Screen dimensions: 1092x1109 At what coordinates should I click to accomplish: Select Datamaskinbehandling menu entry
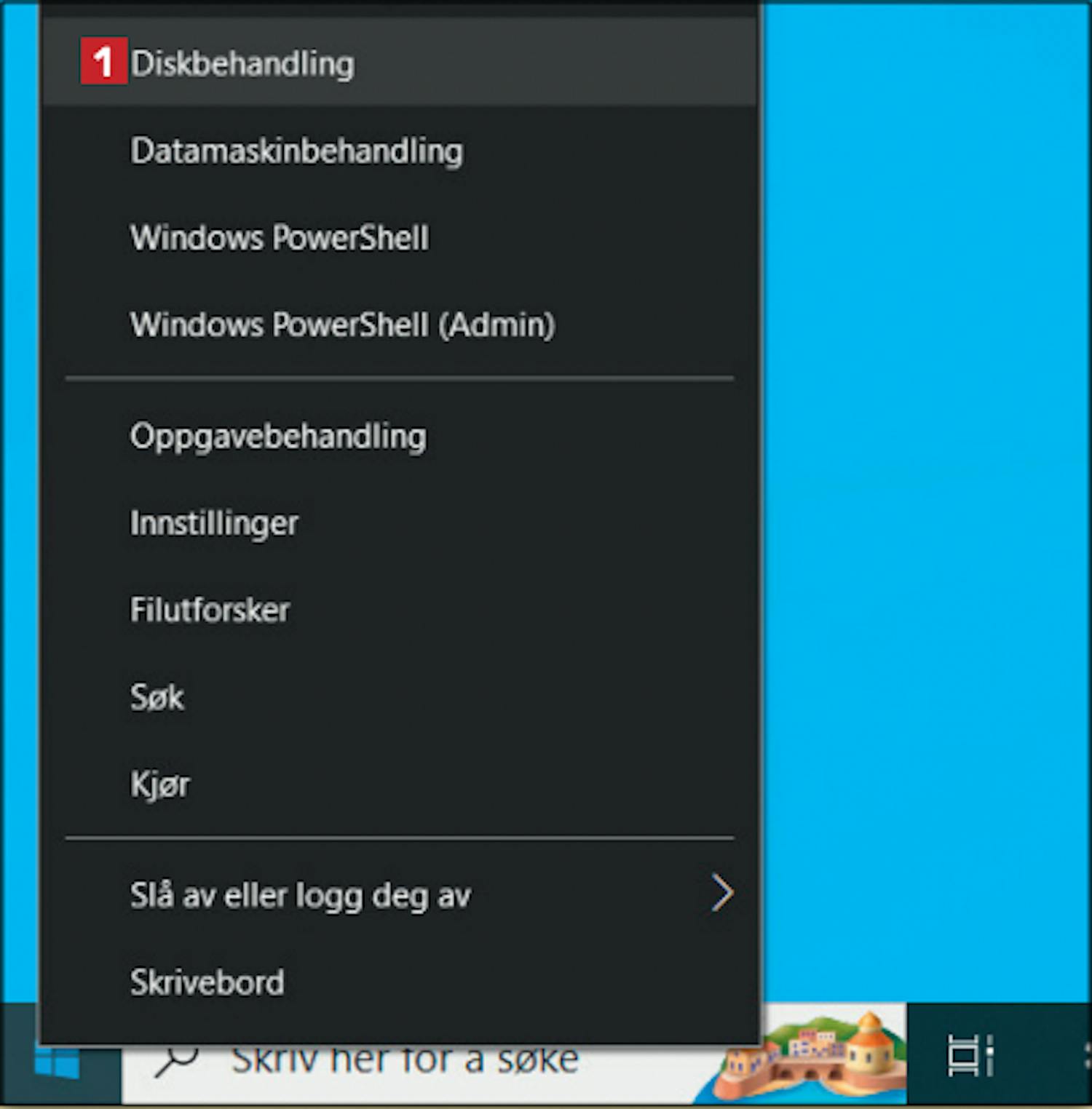(x=400, y=151)
